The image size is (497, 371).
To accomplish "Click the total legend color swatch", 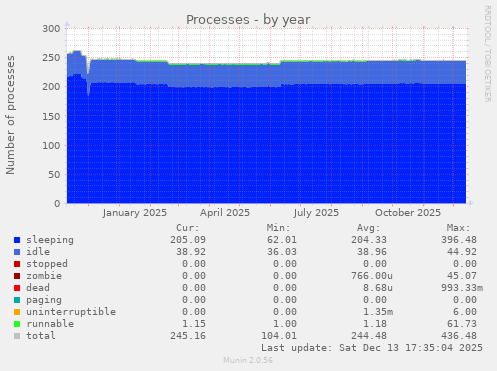I will pos(17,336).
